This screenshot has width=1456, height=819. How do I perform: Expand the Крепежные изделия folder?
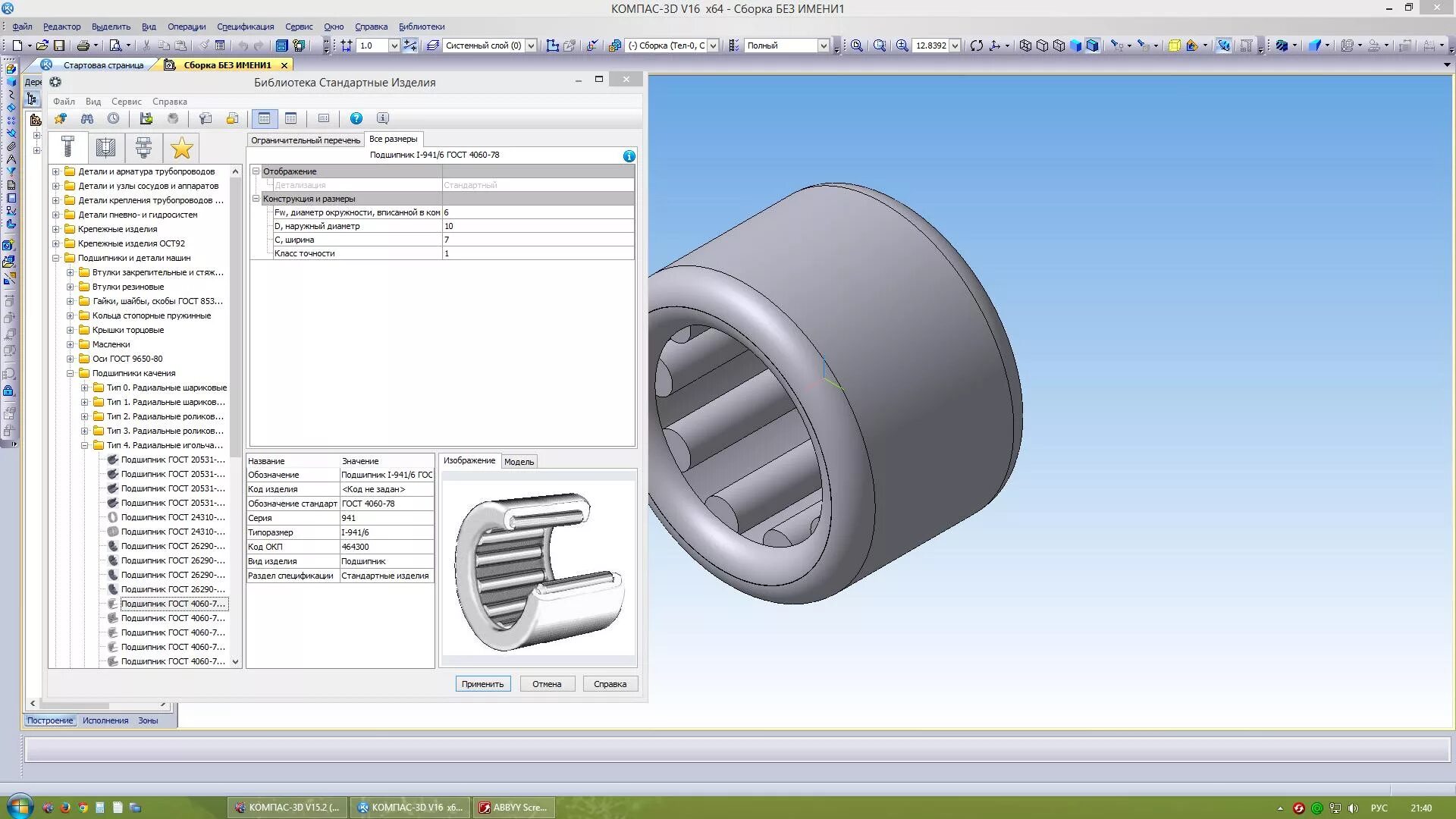[x=55, y=229]
